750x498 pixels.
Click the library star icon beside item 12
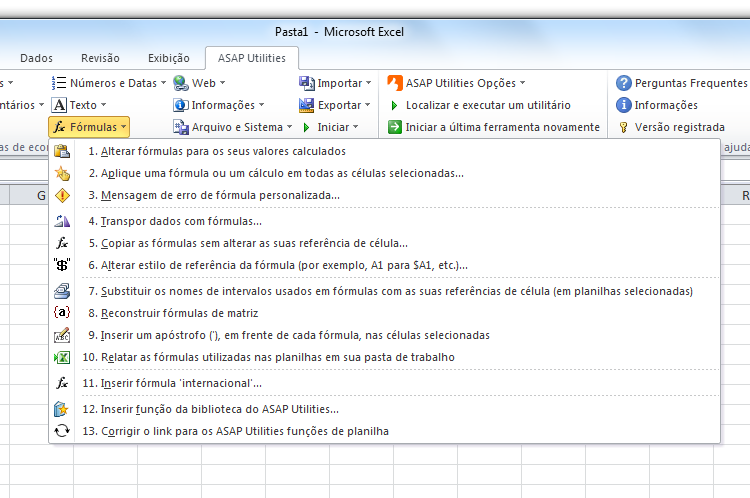click(62, 409)
